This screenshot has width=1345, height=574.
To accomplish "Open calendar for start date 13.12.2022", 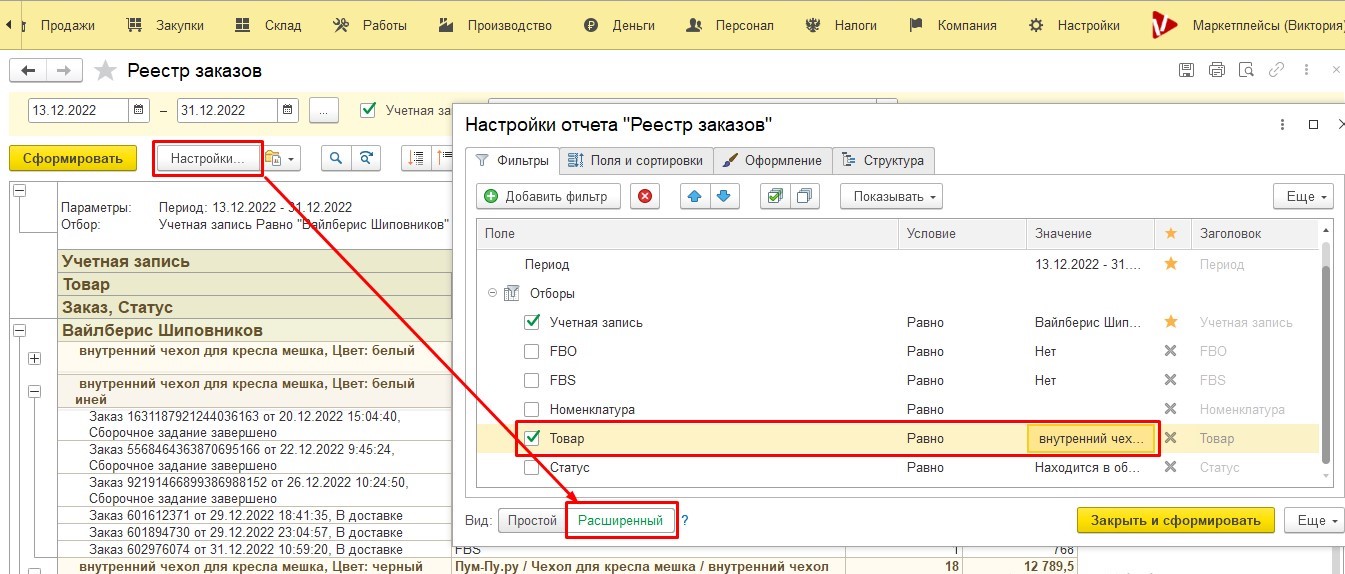I will [x=139, y=110].
